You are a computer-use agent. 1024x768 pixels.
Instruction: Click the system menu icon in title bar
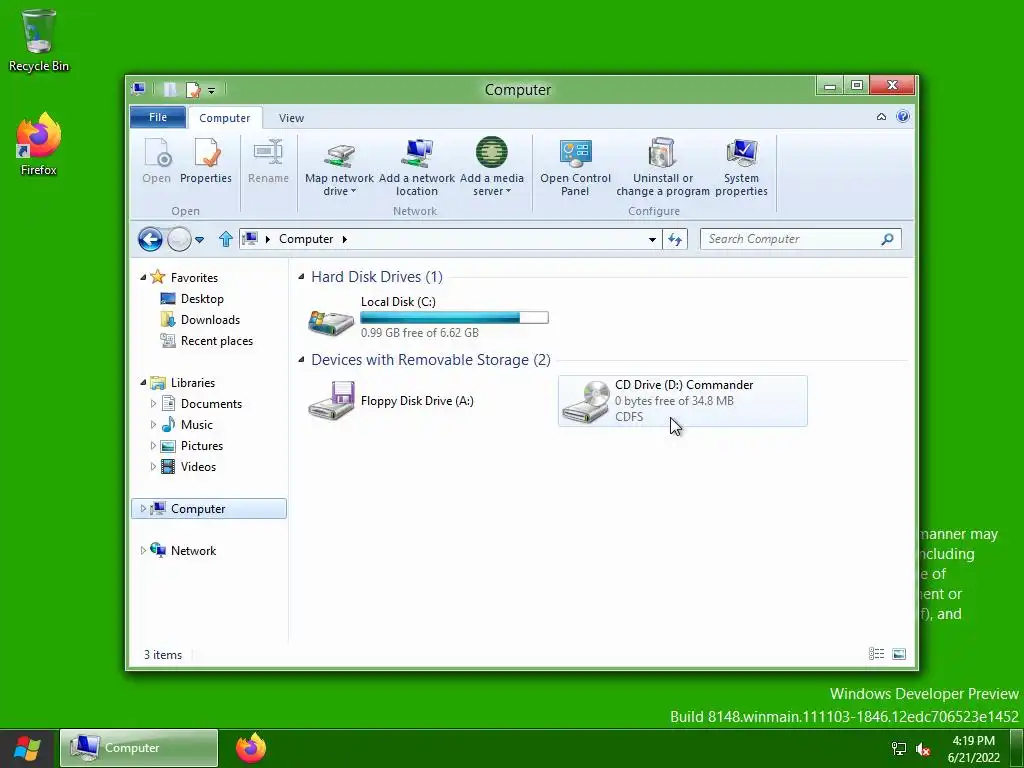[138, 89]
